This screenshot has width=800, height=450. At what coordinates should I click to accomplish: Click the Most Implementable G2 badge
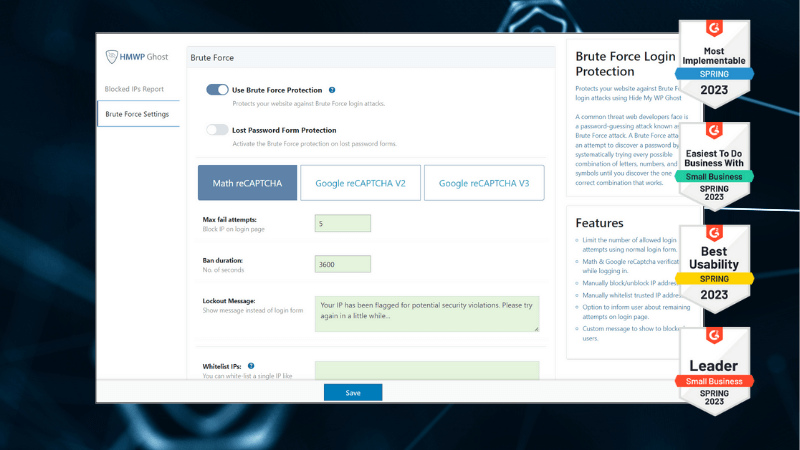(x=715, y=64)
